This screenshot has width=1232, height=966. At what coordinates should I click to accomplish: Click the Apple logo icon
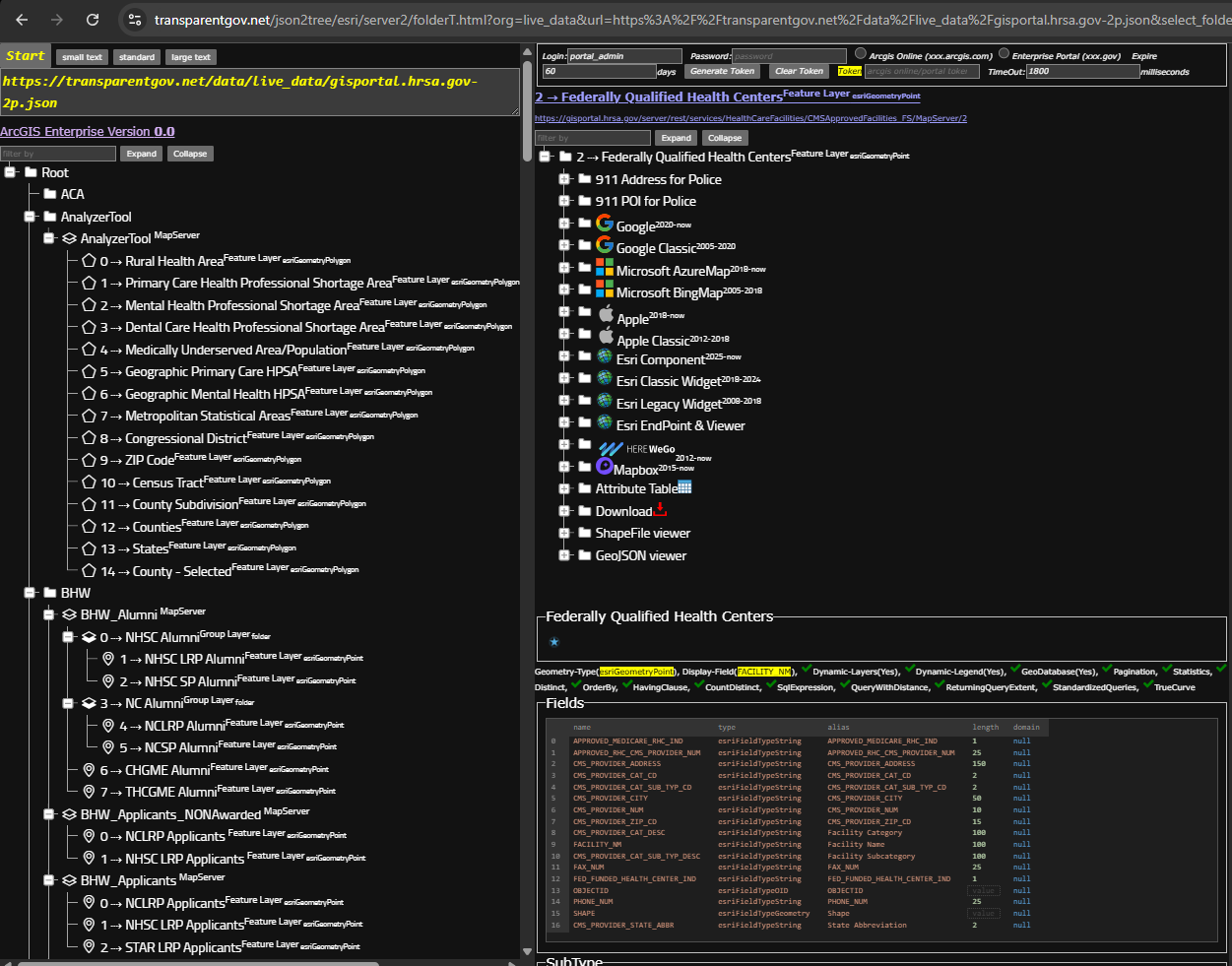(x=606, y=314)
